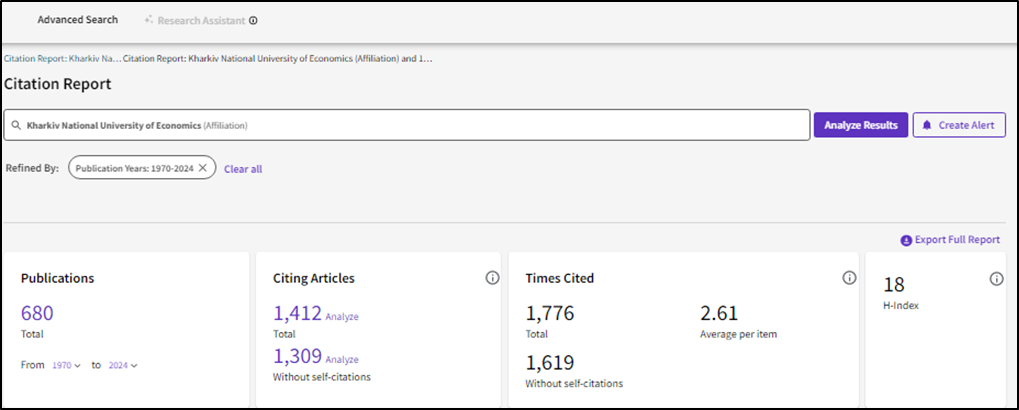Open the Advanced Search tab

(x=77, y=20)
